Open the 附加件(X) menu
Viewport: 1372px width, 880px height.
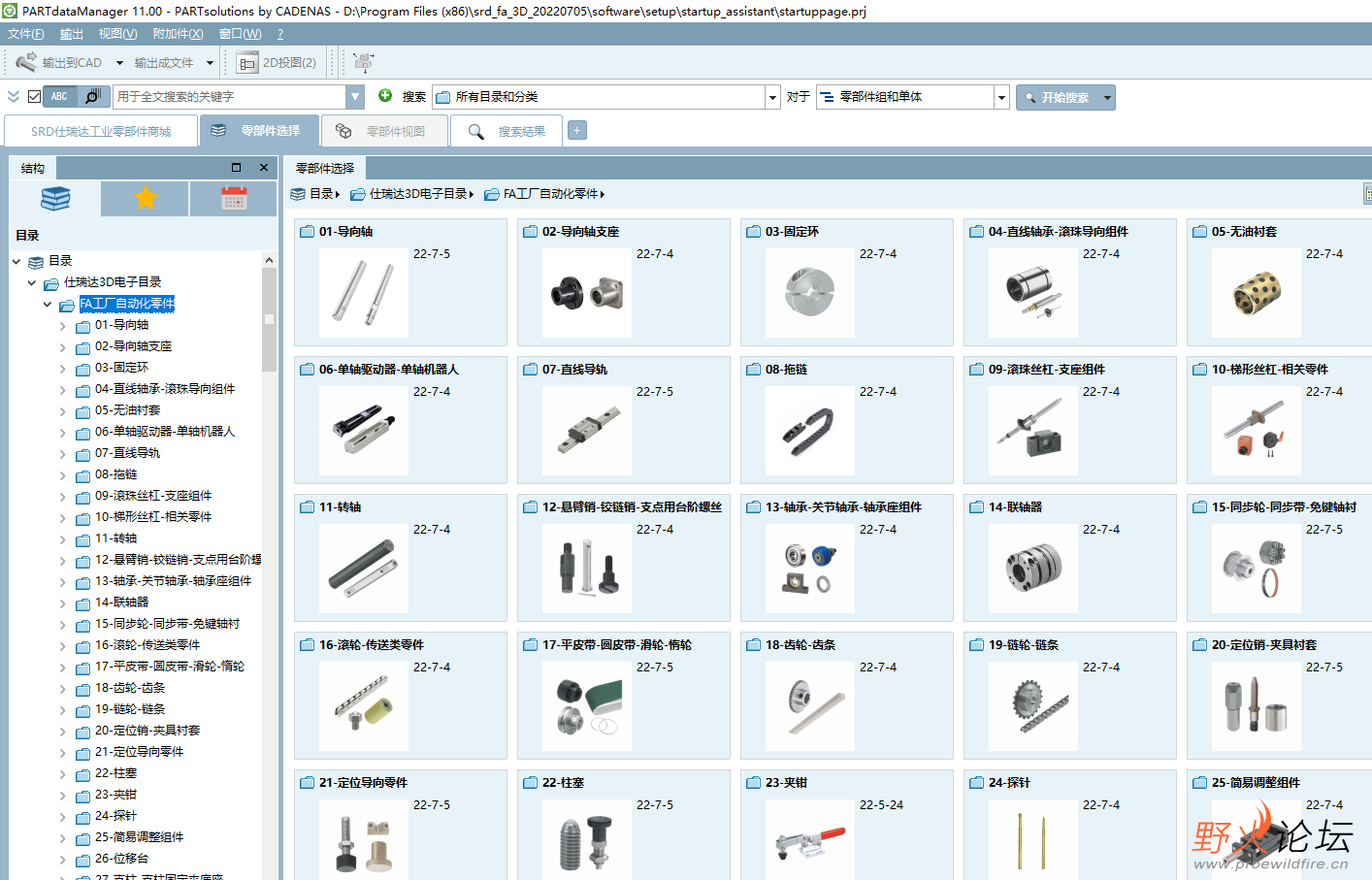tap(178, 34)
